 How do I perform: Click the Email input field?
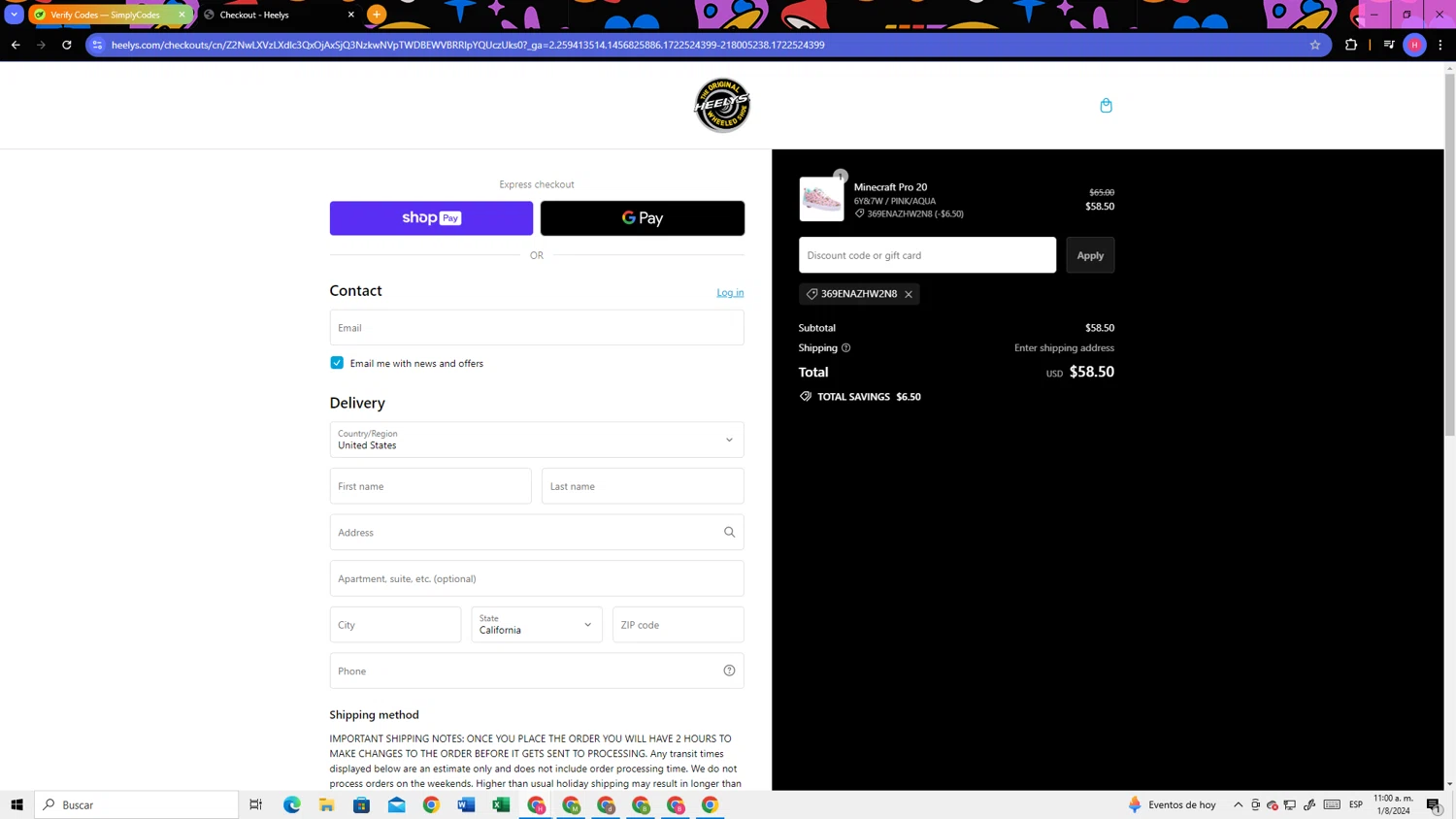(537, 328)
